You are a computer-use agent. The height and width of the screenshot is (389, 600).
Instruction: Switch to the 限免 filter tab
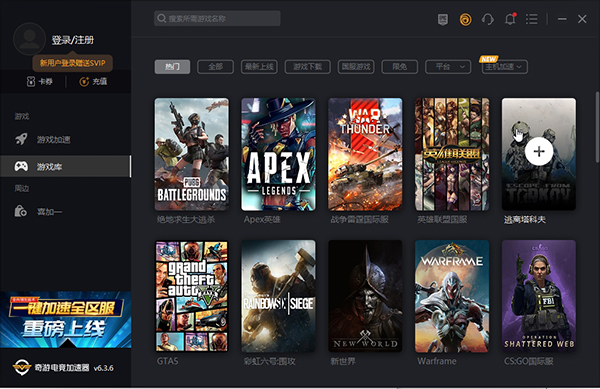[x=400, y=67]
